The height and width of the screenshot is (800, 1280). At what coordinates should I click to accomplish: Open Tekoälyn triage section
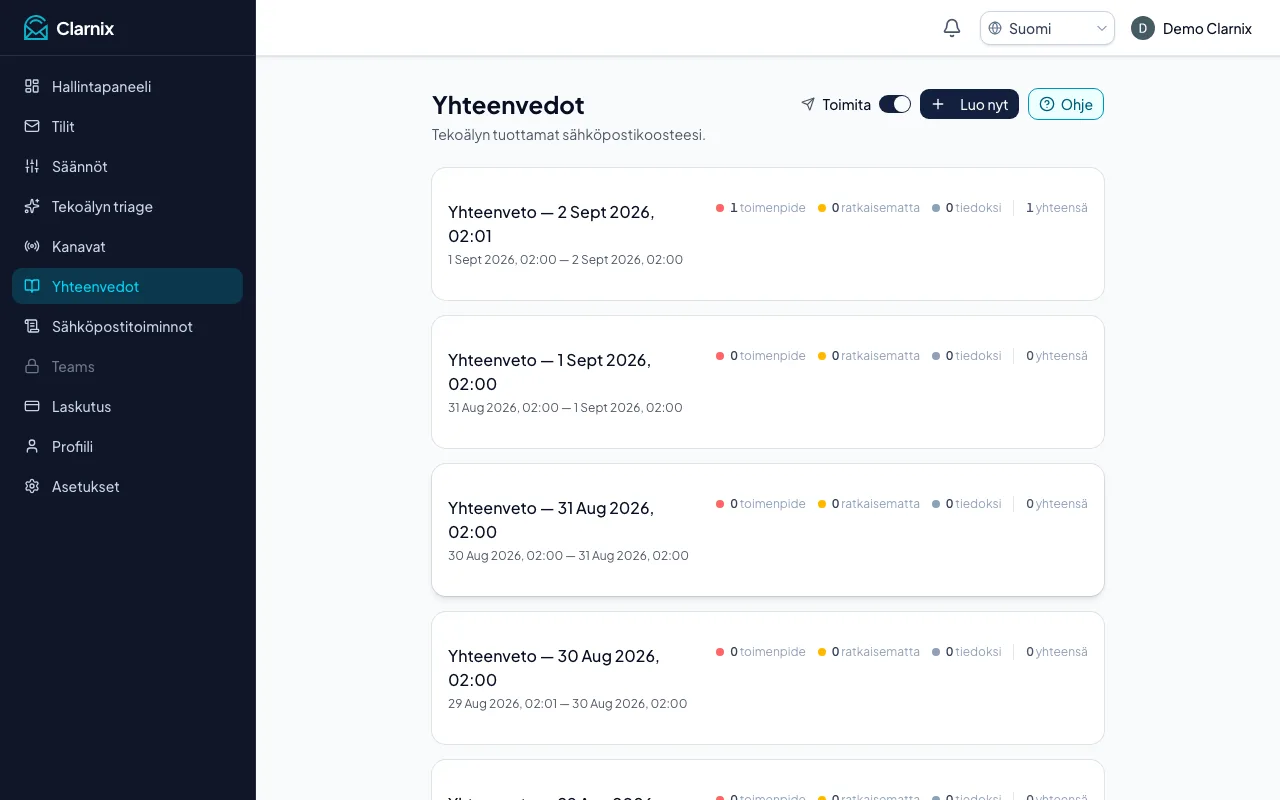click(127, 206)
